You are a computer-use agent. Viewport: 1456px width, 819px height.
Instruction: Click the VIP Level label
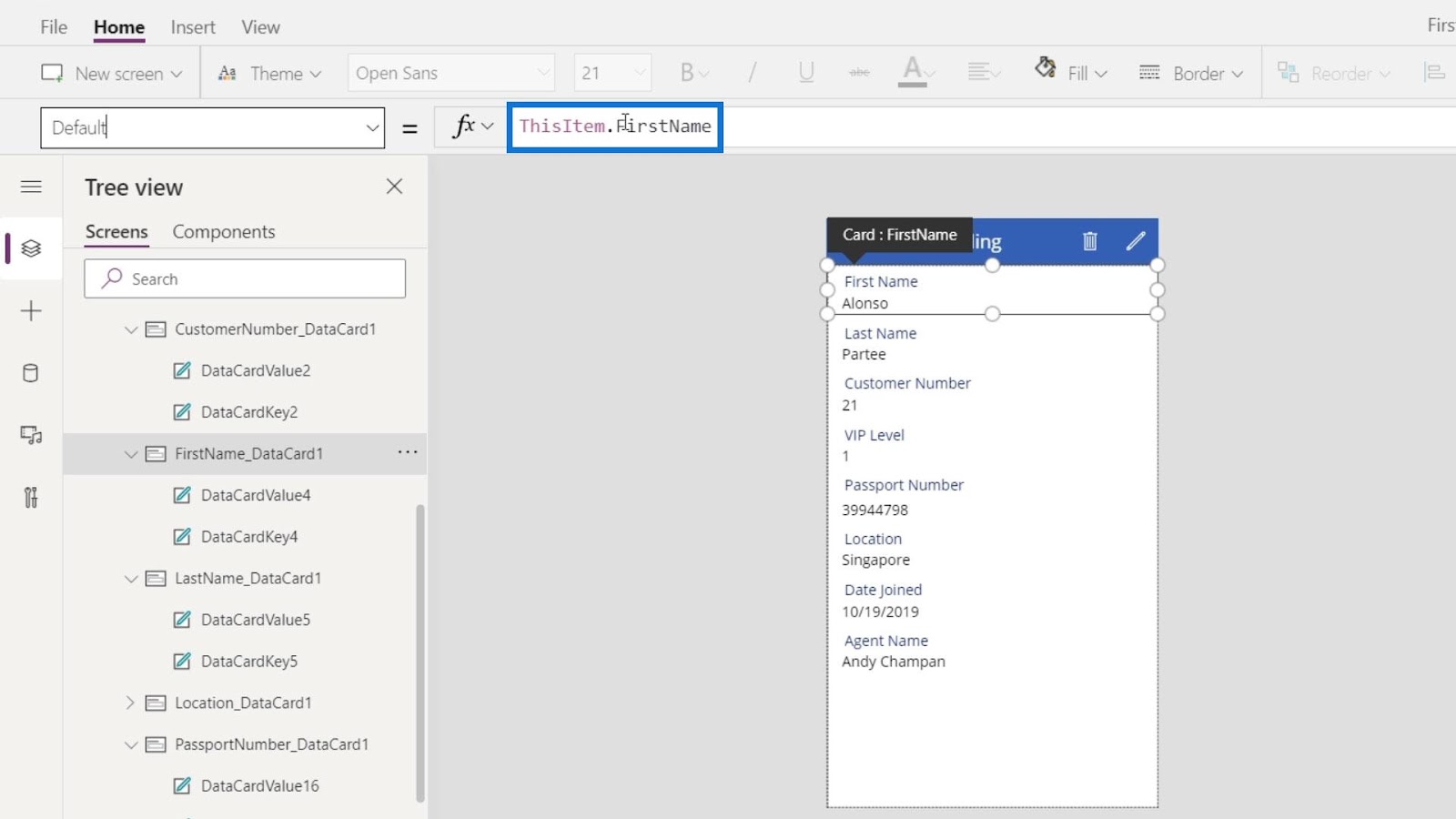tap(874, 436)
